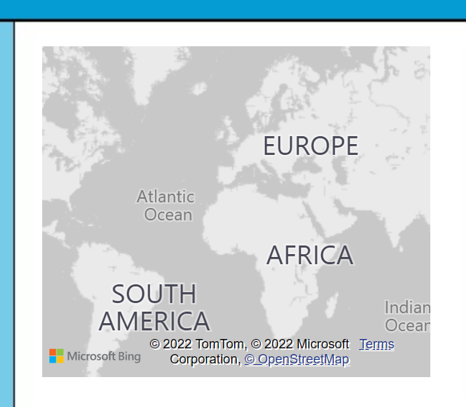
Task: Click the AFRICA label on the map
Action: pos(310,255)
